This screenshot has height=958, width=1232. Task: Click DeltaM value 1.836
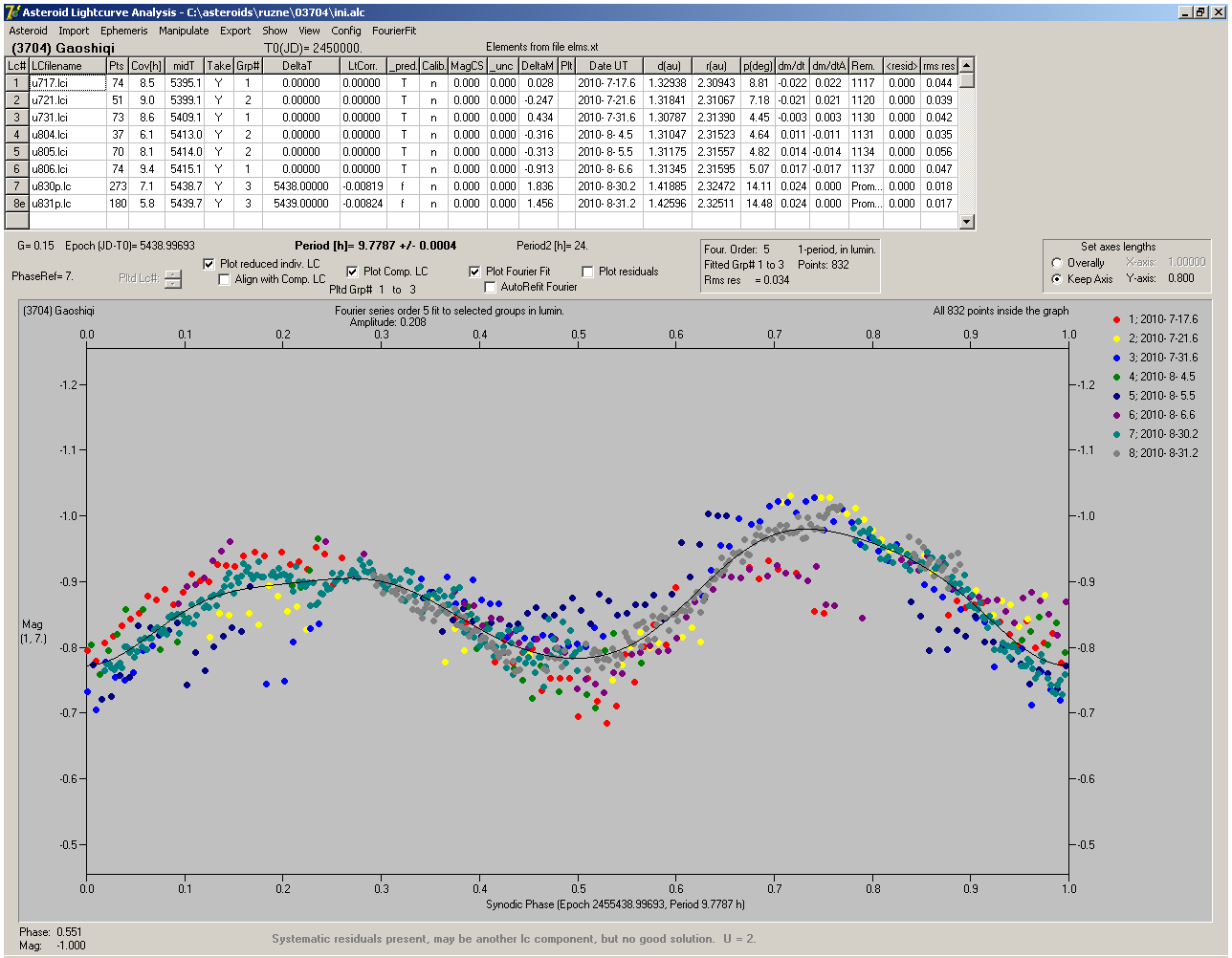[539, 186]
